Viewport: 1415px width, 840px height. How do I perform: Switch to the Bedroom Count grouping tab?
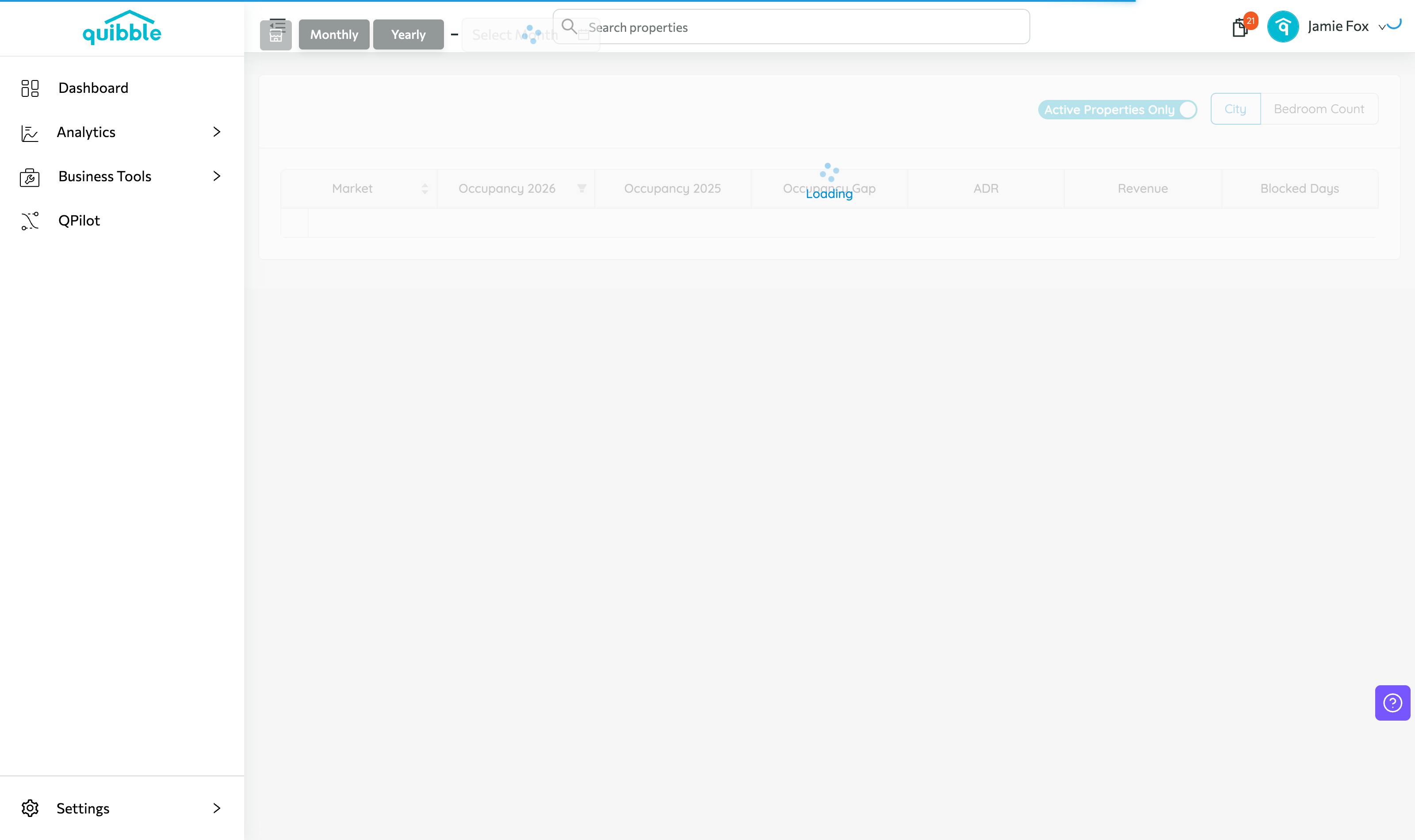[x=1319, y=109]
